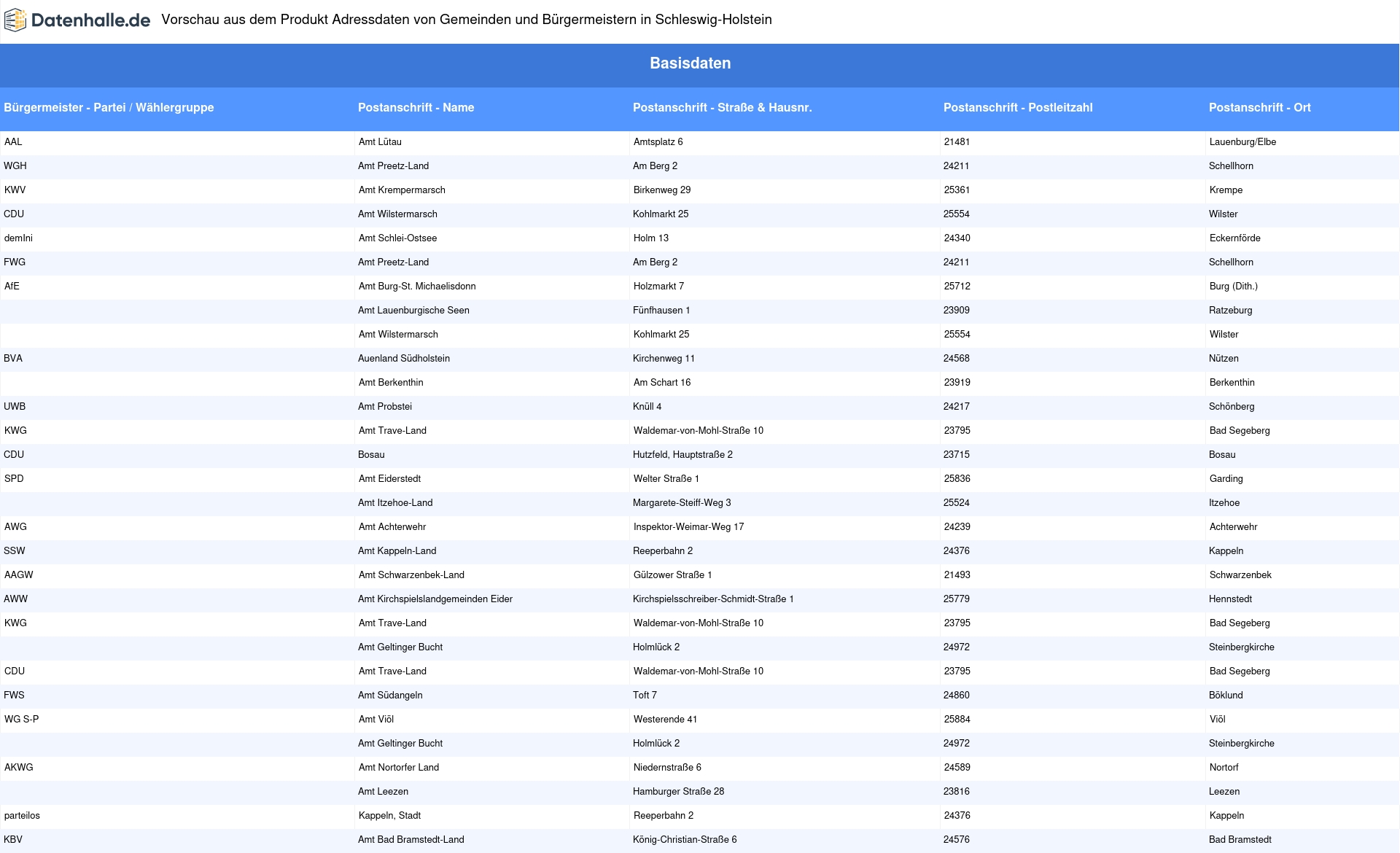Click the AKWG party cell

[19, 768]
